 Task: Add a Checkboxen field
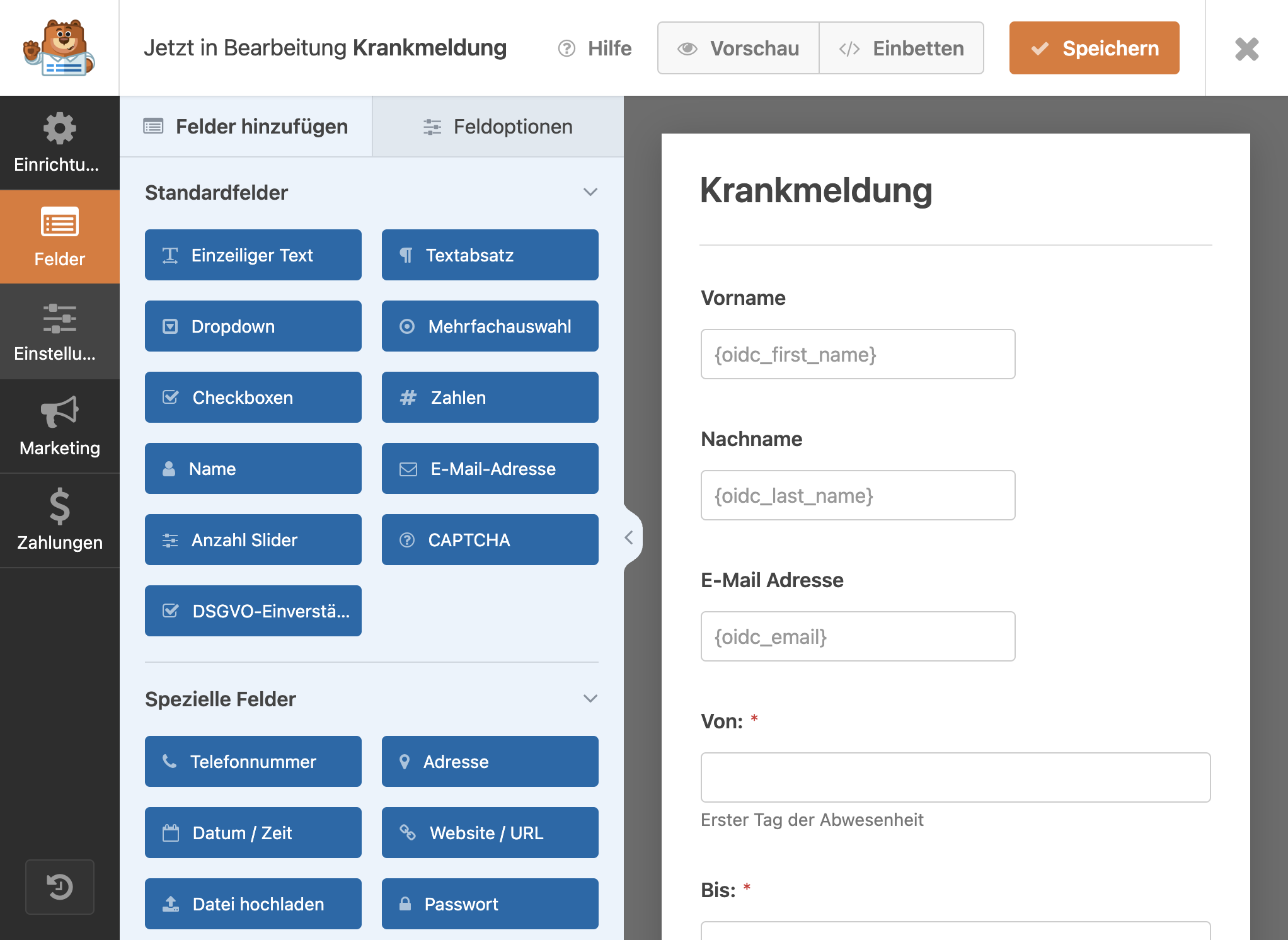click(x=253, y=398)
